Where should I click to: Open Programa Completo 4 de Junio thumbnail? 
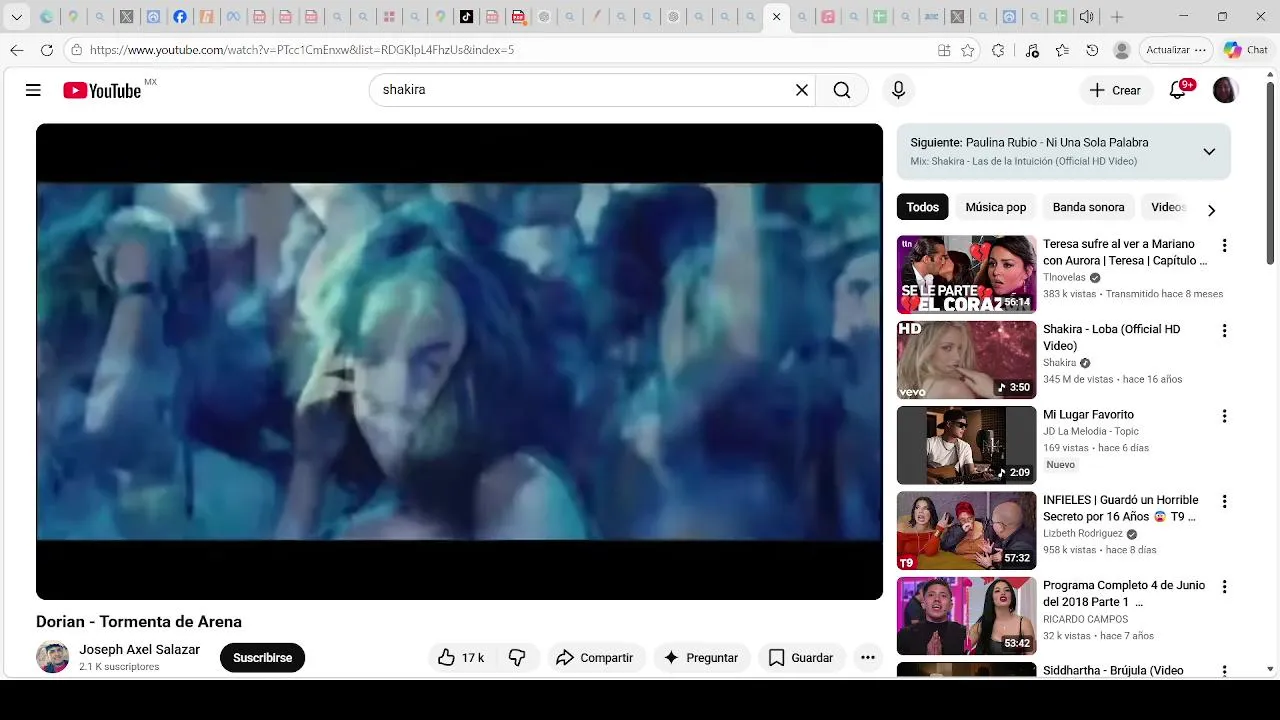(966, 616)
